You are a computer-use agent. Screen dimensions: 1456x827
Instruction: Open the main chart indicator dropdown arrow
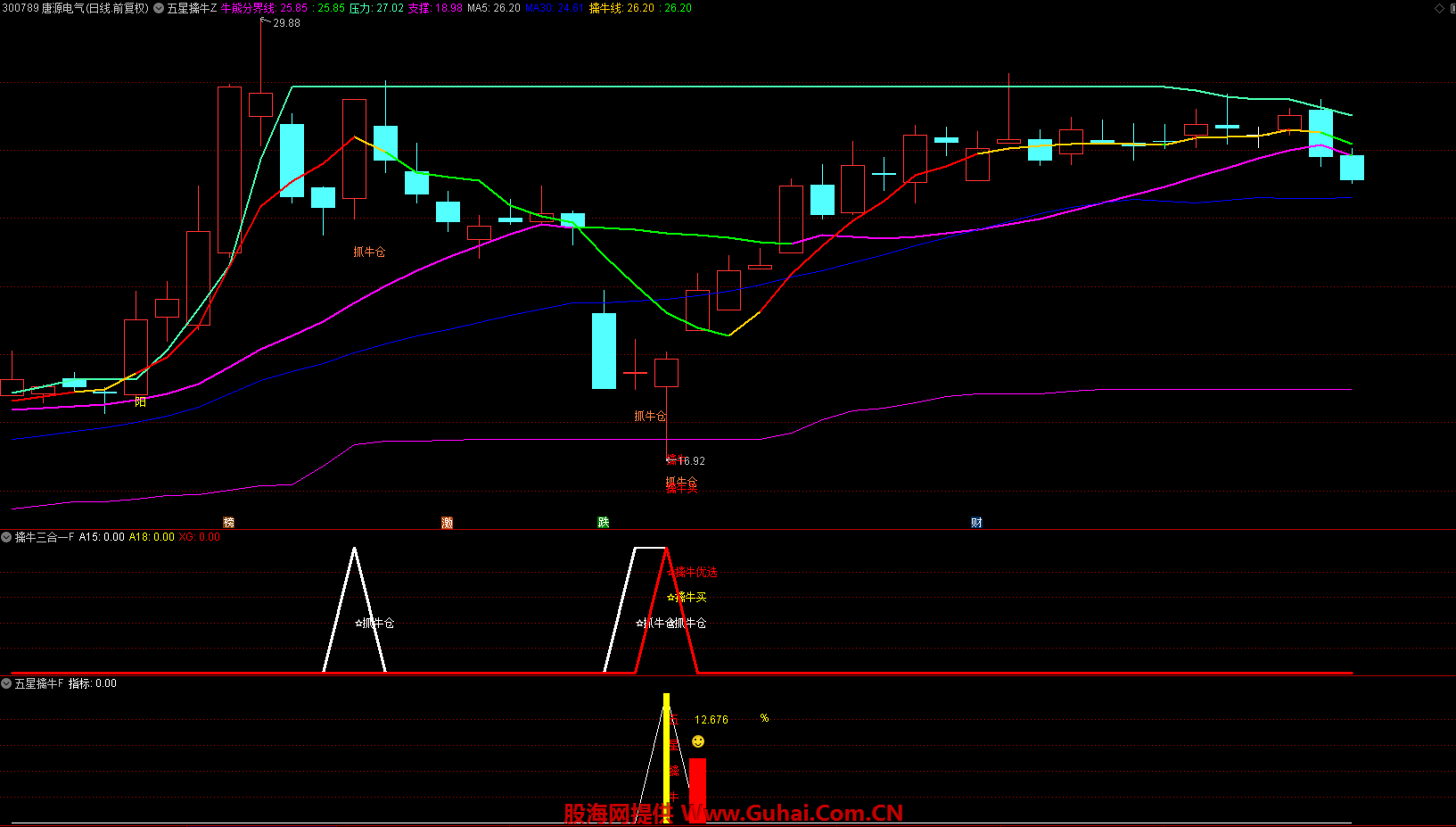tap(159, 8)
